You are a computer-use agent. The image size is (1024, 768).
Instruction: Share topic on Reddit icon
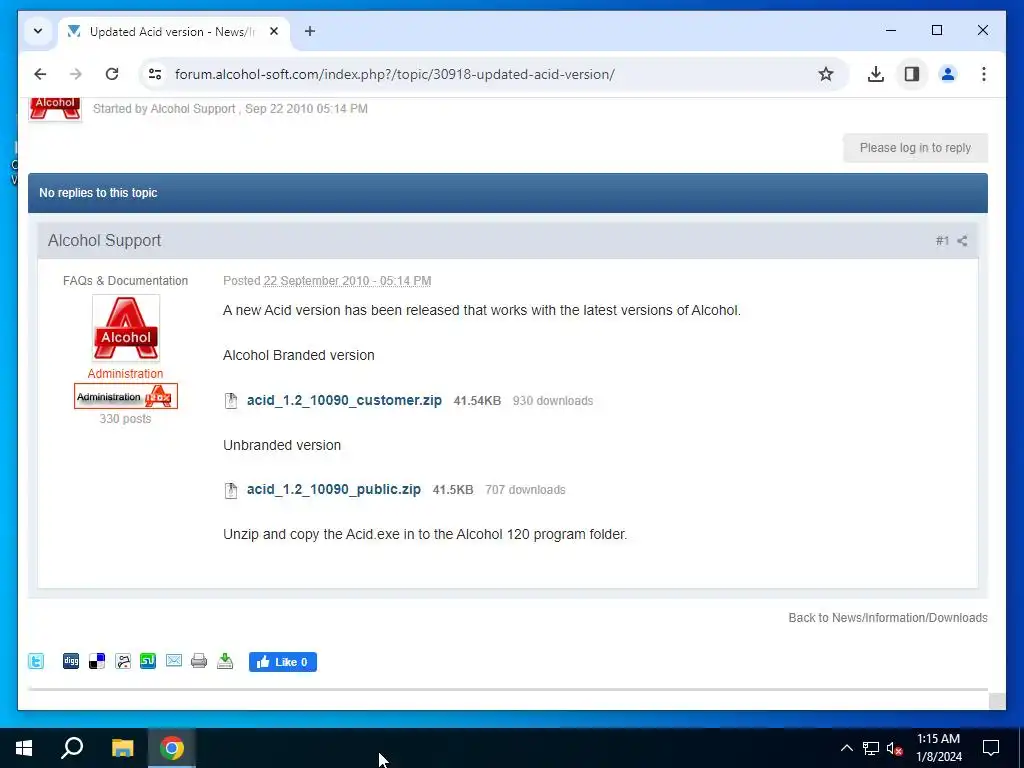[123, 662]
